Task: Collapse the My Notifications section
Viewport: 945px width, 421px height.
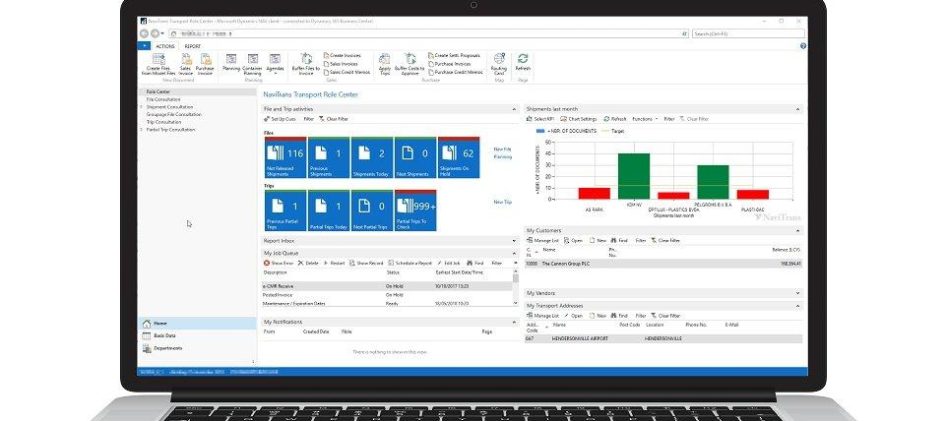Action: pos(514,322)
